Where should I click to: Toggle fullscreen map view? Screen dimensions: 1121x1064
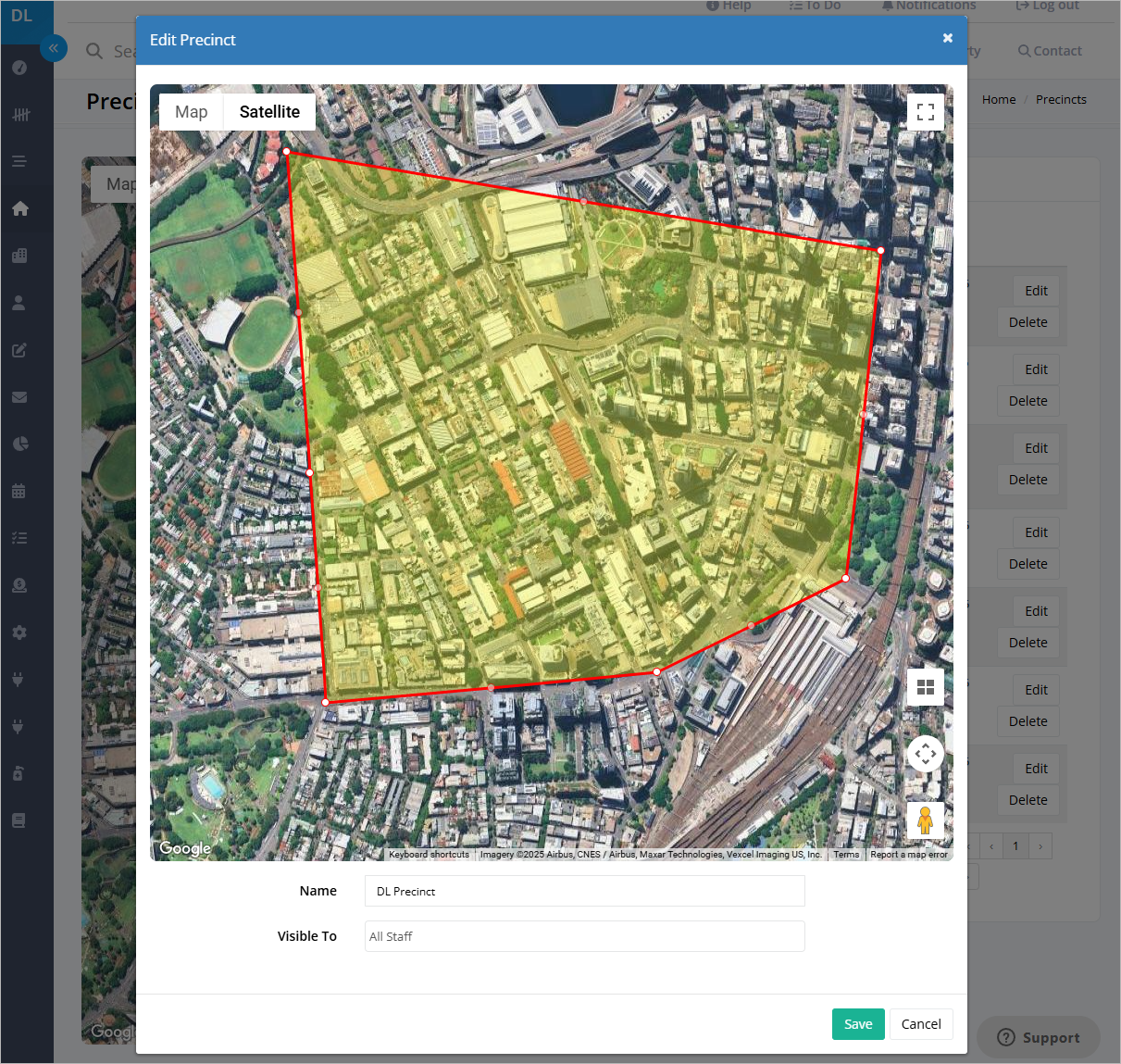(x=926, y=112)
